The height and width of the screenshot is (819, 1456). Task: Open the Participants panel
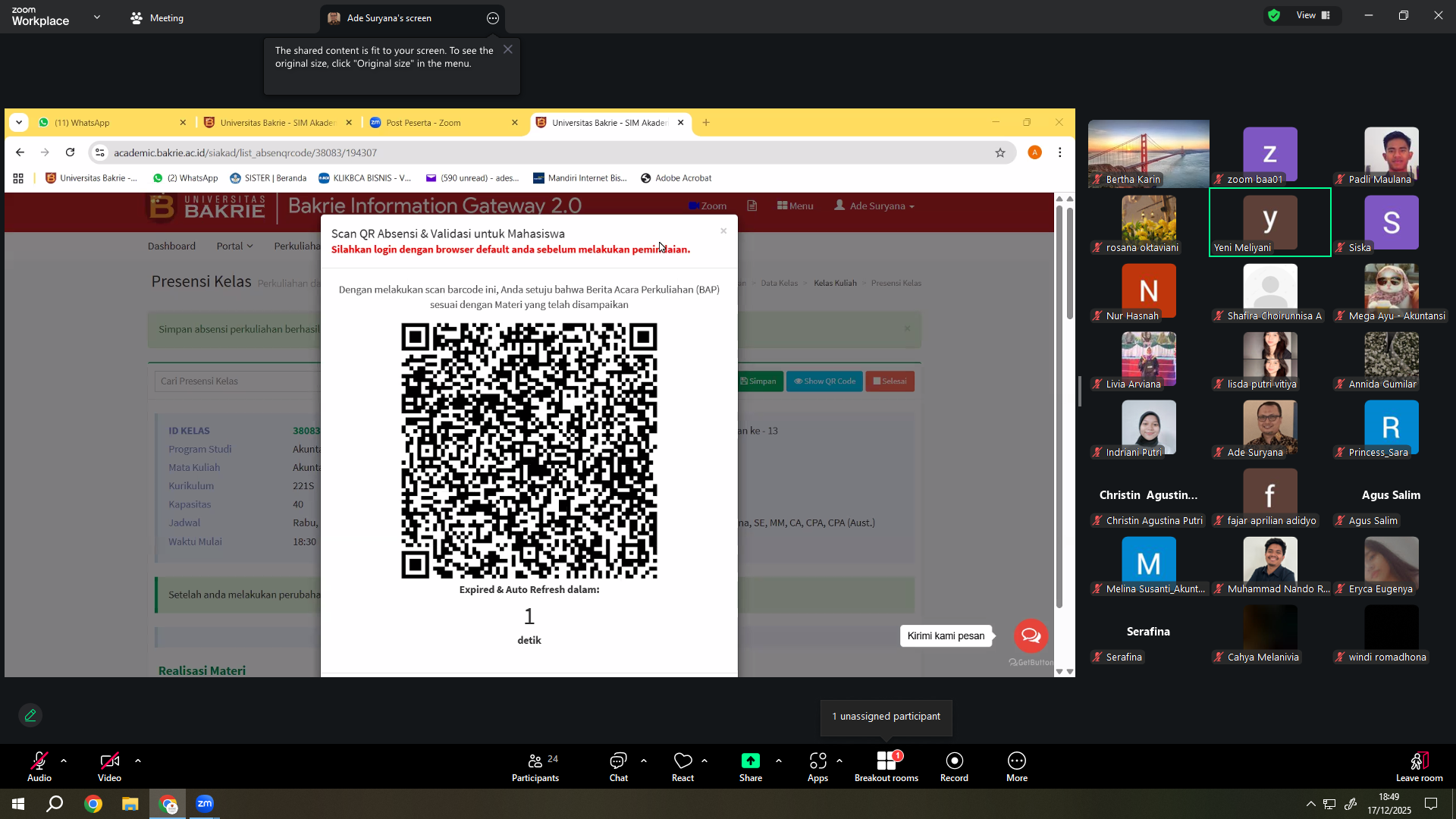[x=535, y=767]
